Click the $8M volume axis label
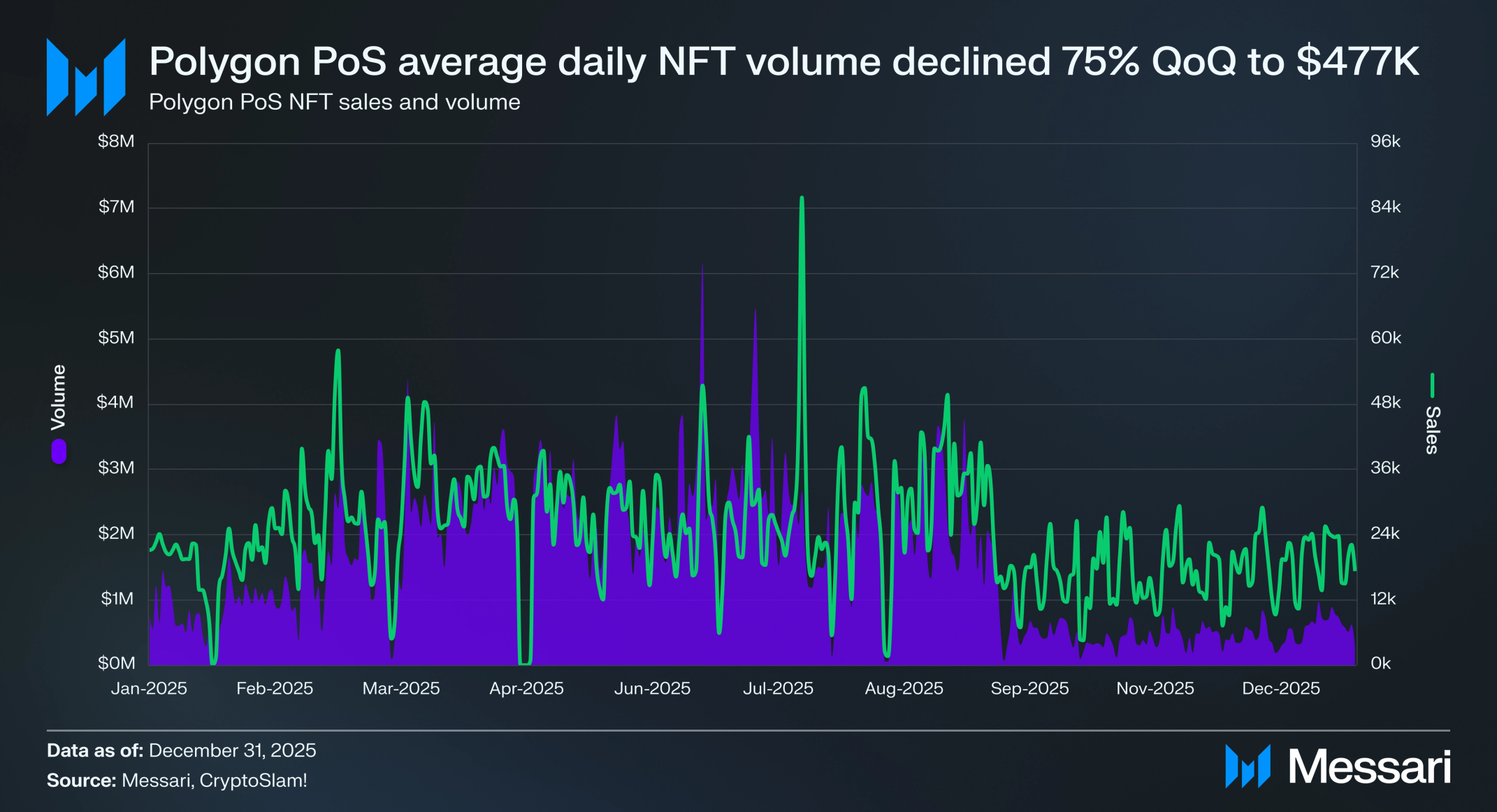This screenshot has width=1497, height=812. (116, 141)
